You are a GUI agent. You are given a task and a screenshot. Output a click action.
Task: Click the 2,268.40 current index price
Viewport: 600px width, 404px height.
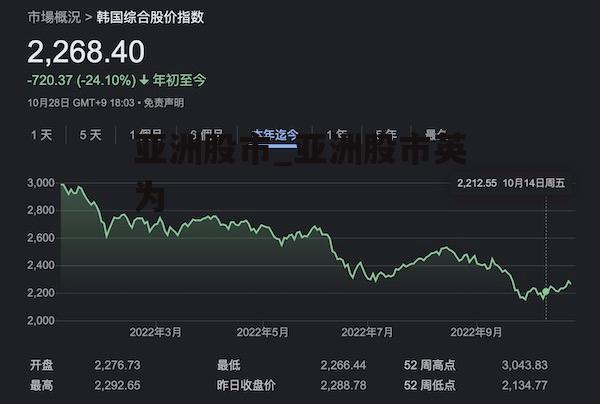[x=86, y=52]
